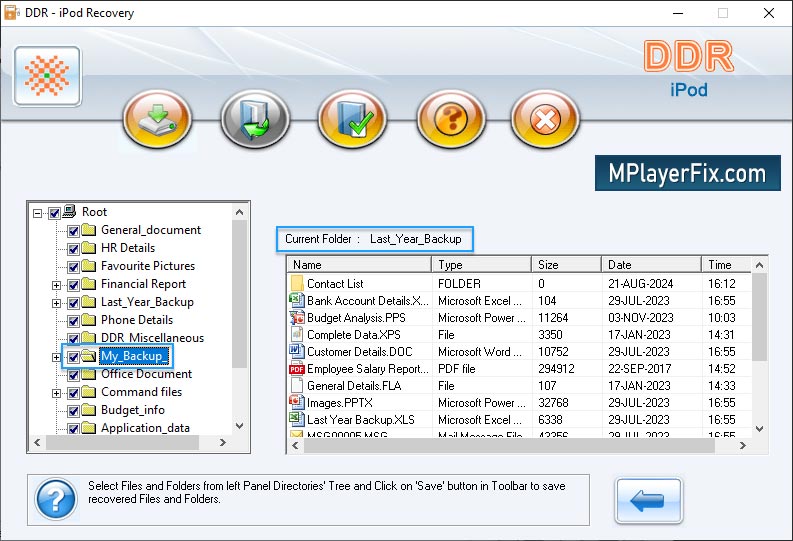Click the Save recovered files toolbar button
Viewport: 793px width, 541px height.
coord(157,119)
